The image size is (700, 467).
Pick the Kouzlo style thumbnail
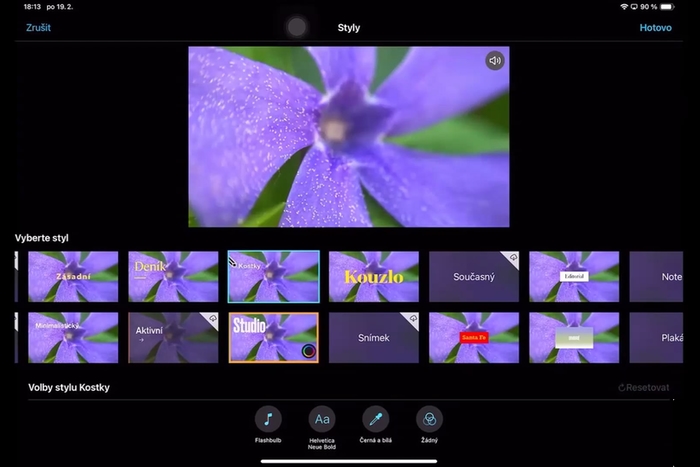[374, 276]
